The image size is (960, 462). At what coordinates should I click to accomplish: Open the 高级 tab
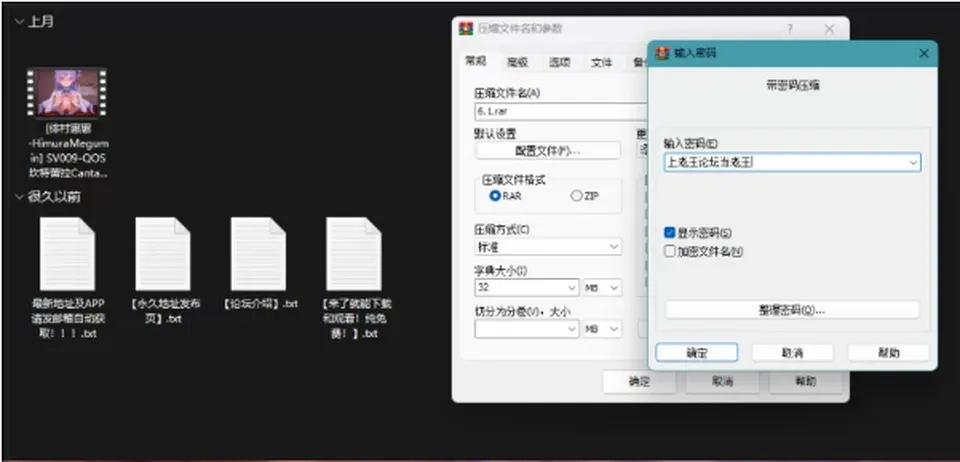click(517, 62)
